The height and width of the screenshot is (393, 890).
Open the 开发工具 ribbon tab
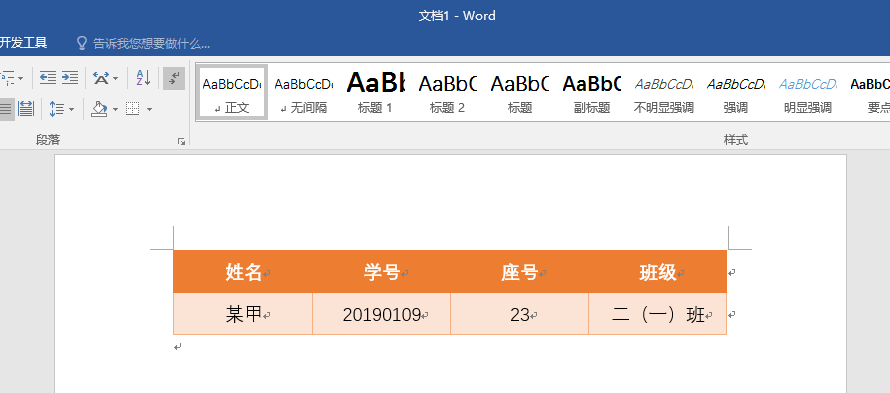[23, 43]
